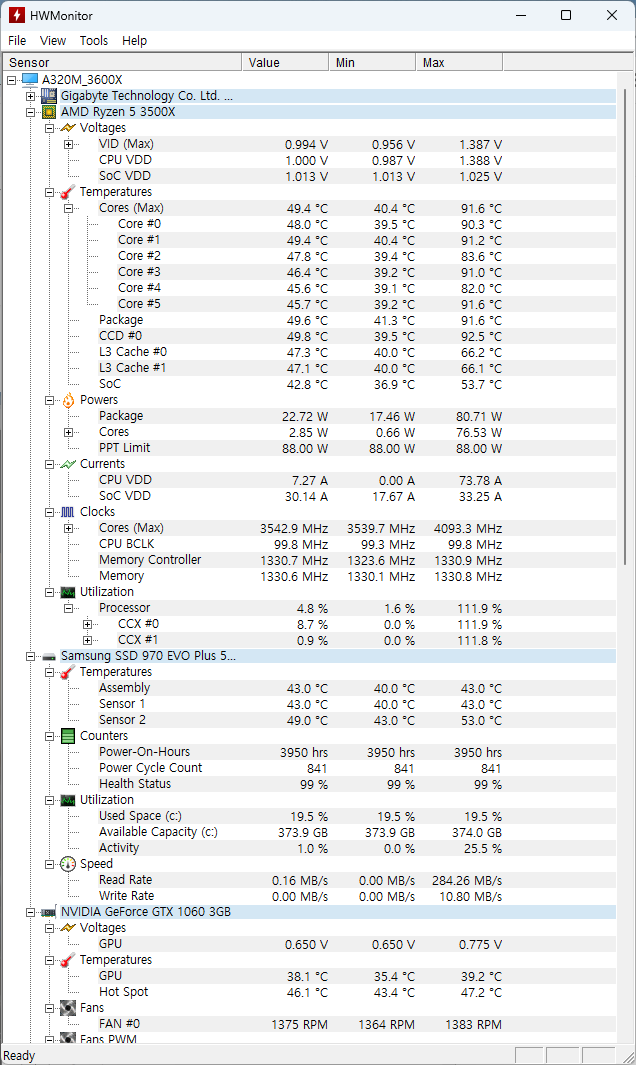
Task: Click the 91.6 °C Package max value
Action: [x=481, y=321]
